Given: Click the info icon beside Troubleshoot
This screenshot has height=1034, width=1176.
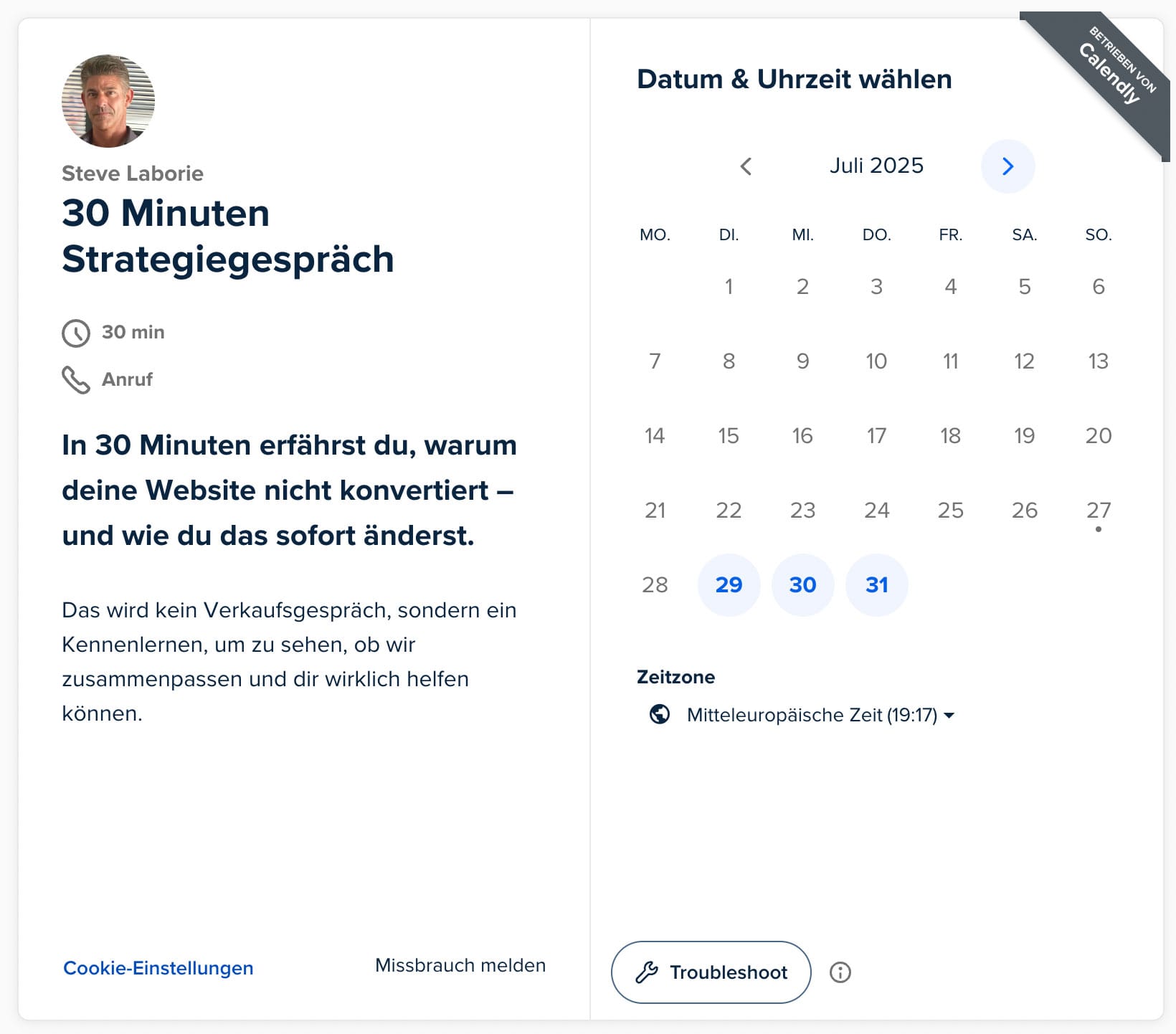Looking at the screenshot, I should pos(840,972).
